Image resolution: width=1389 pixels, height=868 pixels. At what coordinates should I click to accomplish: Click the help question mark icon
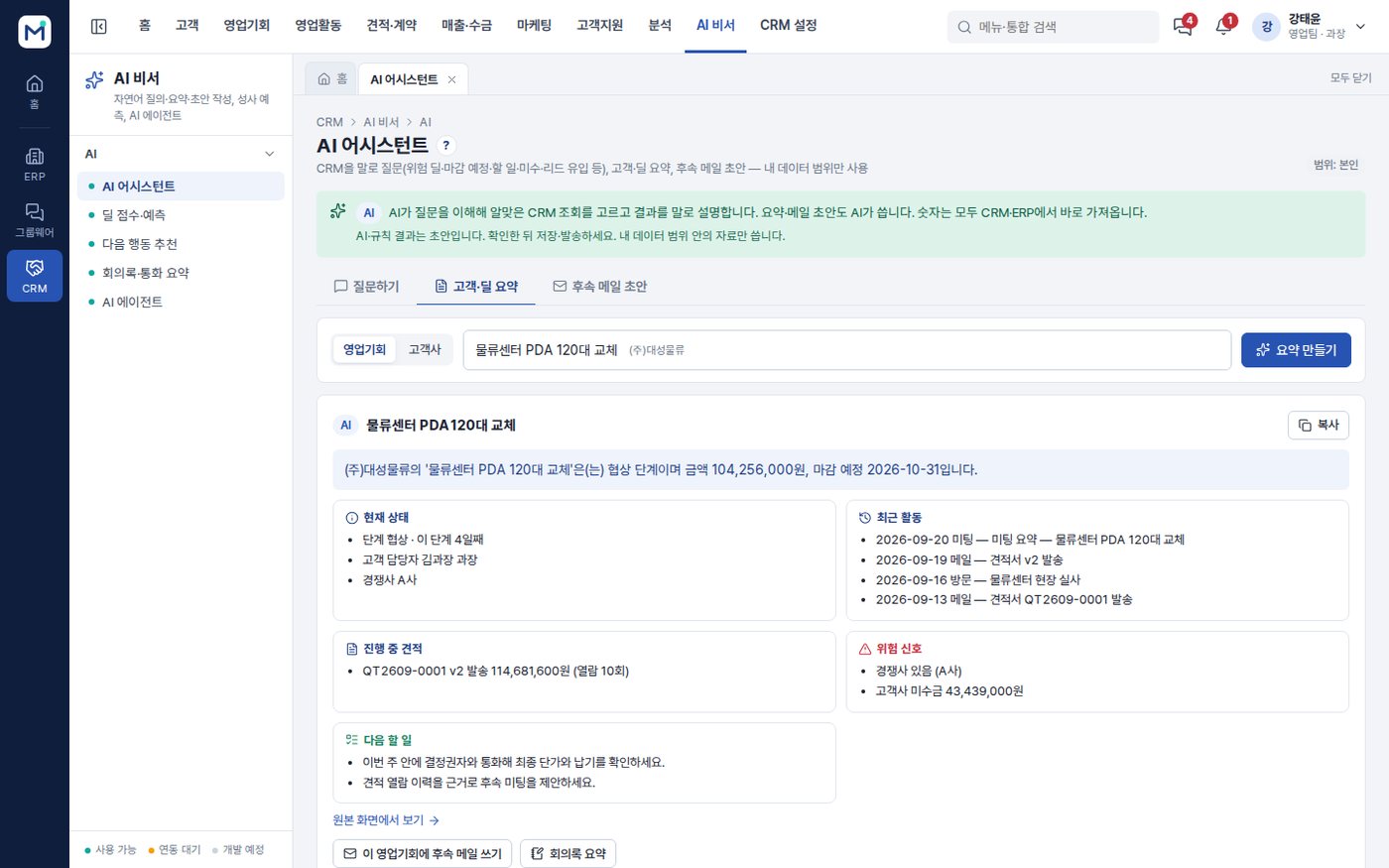[x=446, y=145]
